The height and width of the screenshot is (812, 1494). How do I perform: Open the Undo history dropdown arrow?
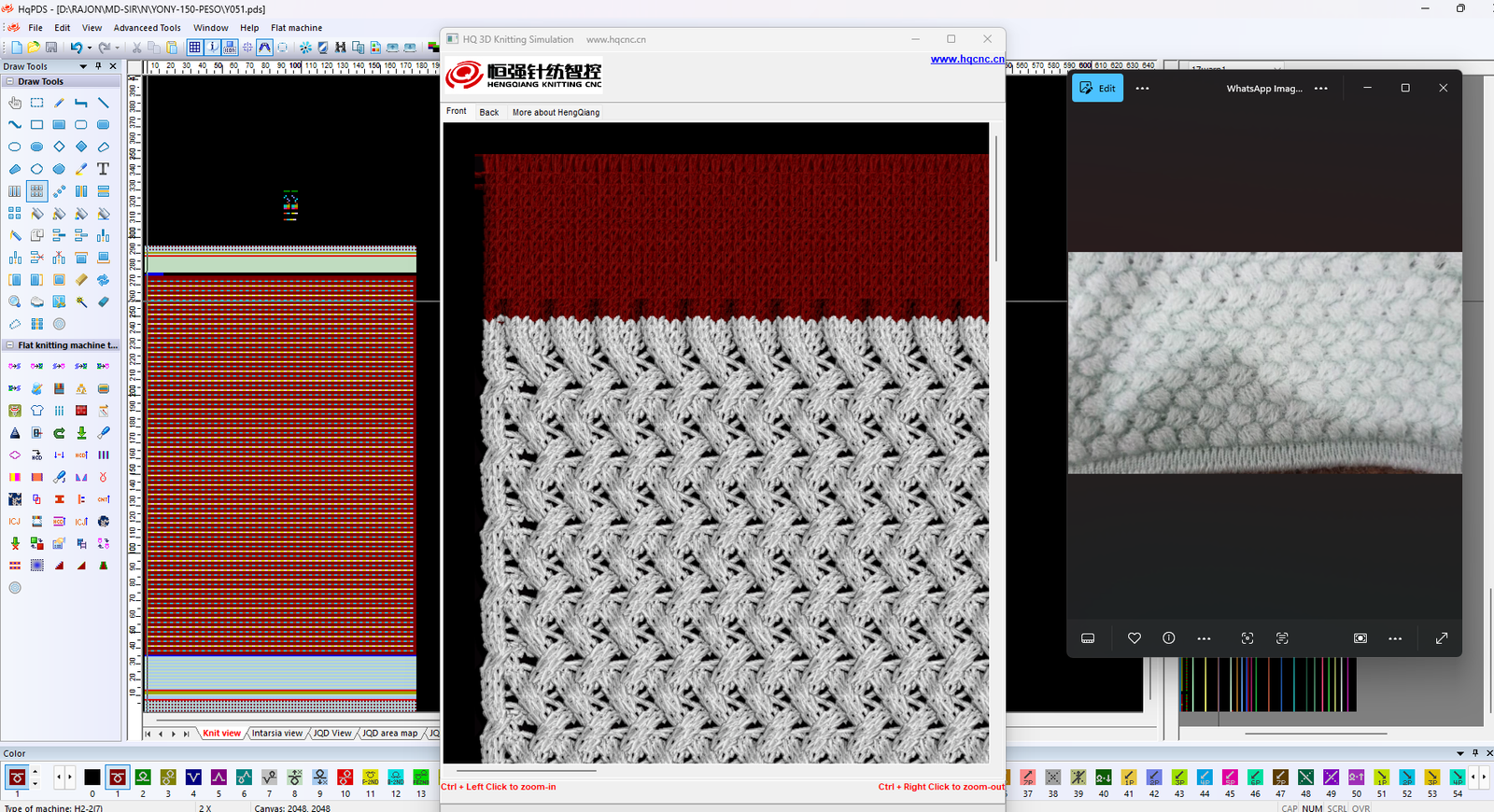89,48
